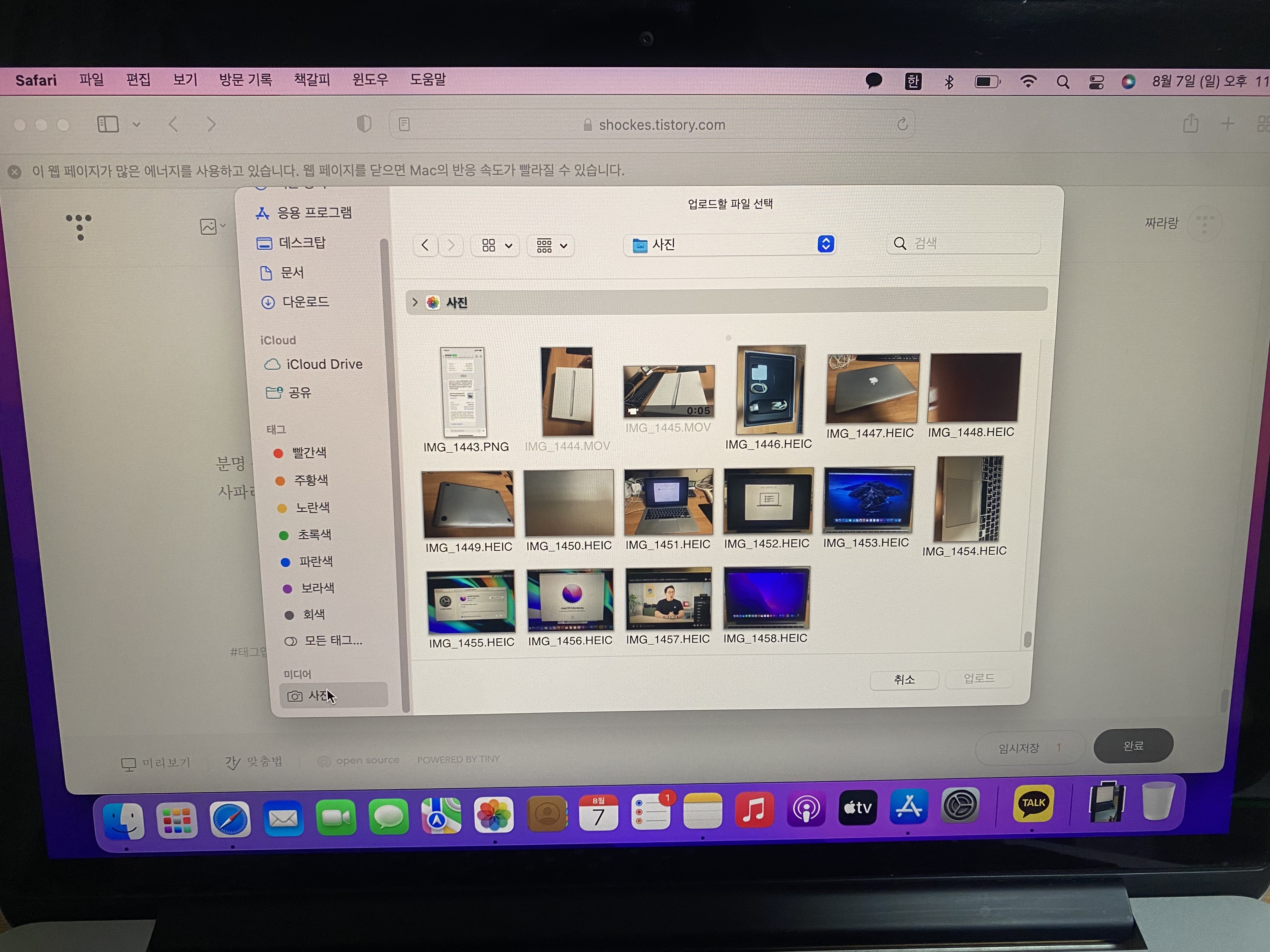The image size is (1270, 952).
Task: Select the 초록색 tag
Action: pyautogui.click(x=306, y=534)
